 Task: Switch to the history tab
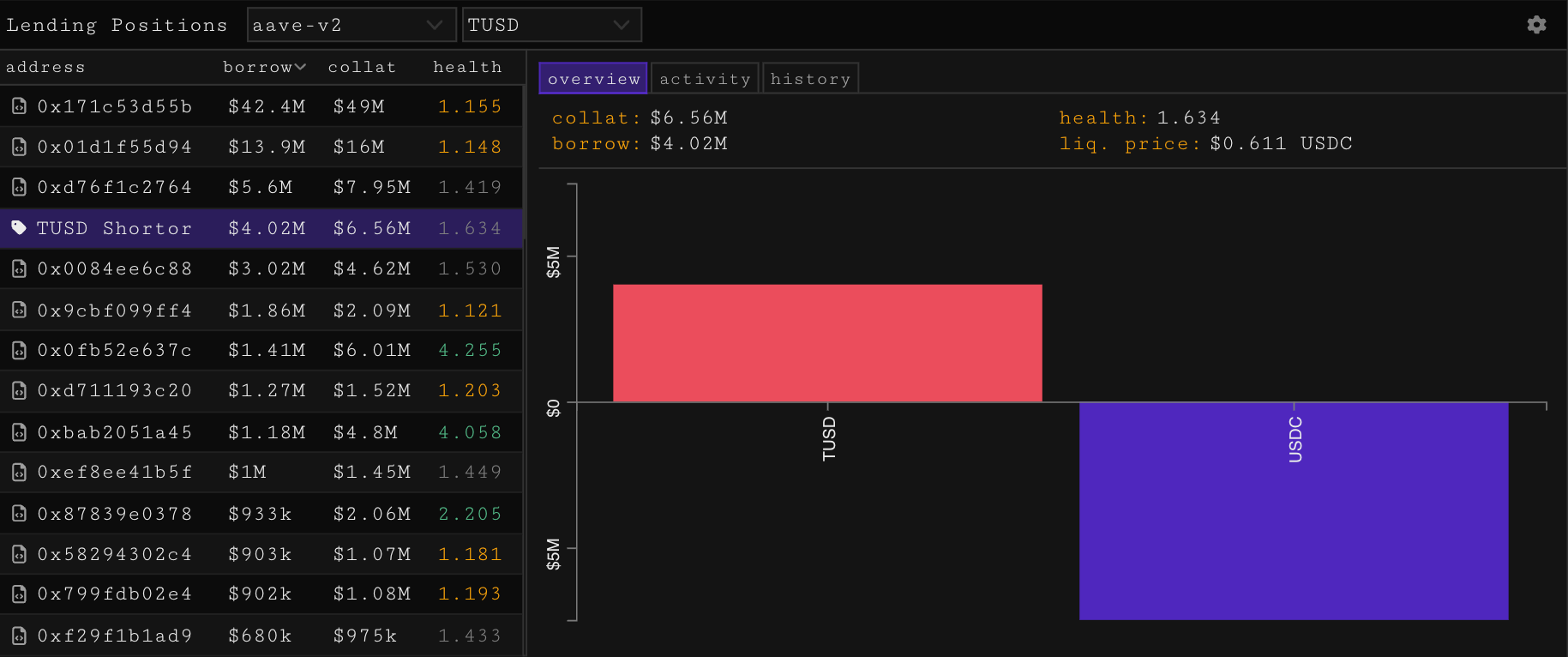(810, 79)
